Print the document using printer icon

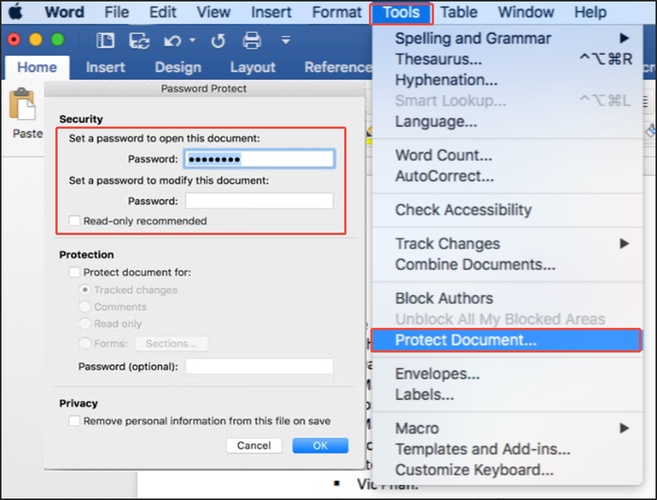tap(252, 41)
